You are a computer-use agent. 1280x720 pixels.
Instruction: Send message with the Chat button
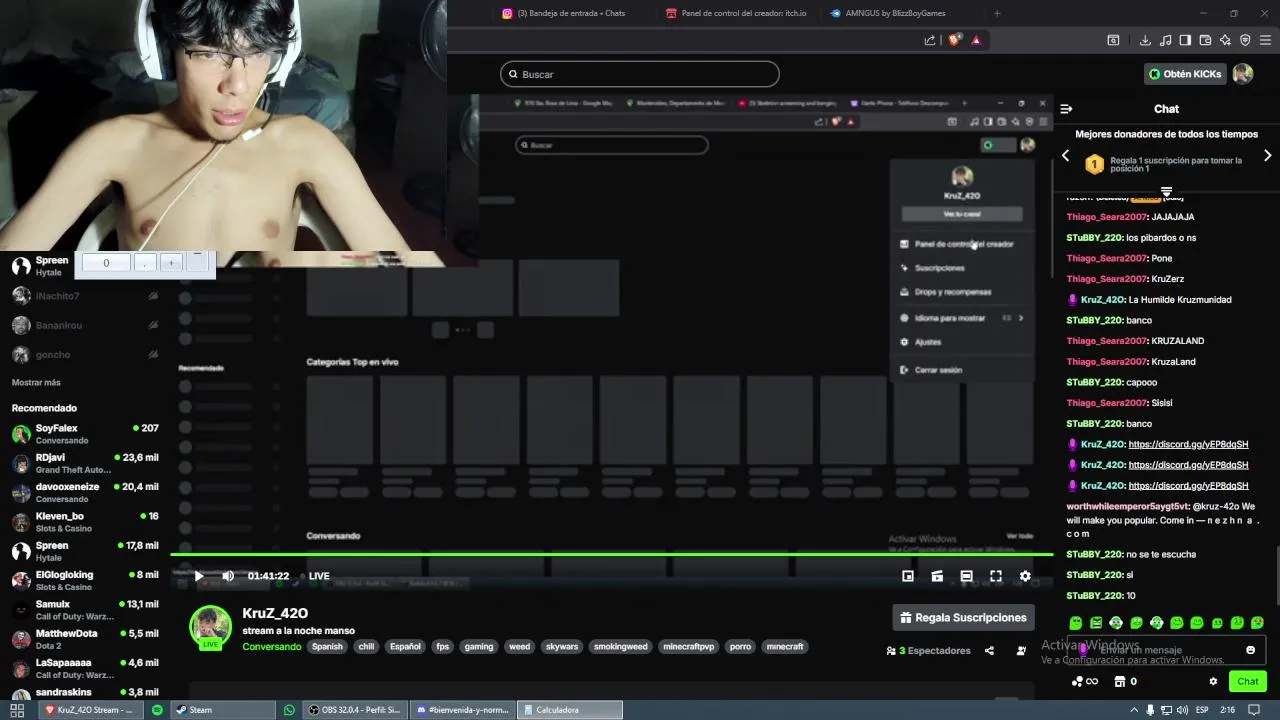(1248, 682)
